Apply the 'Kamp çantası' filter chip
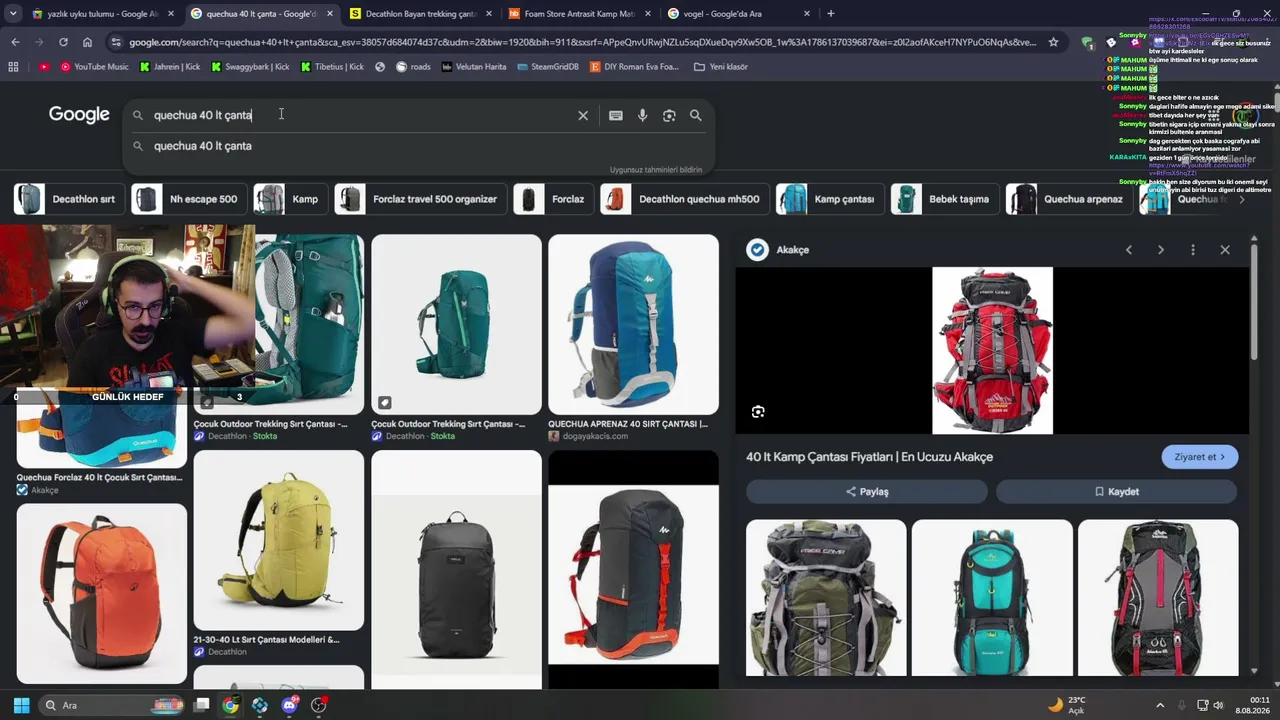The width and height of the screenshot is (1280, 720). (x=829, y=199)
